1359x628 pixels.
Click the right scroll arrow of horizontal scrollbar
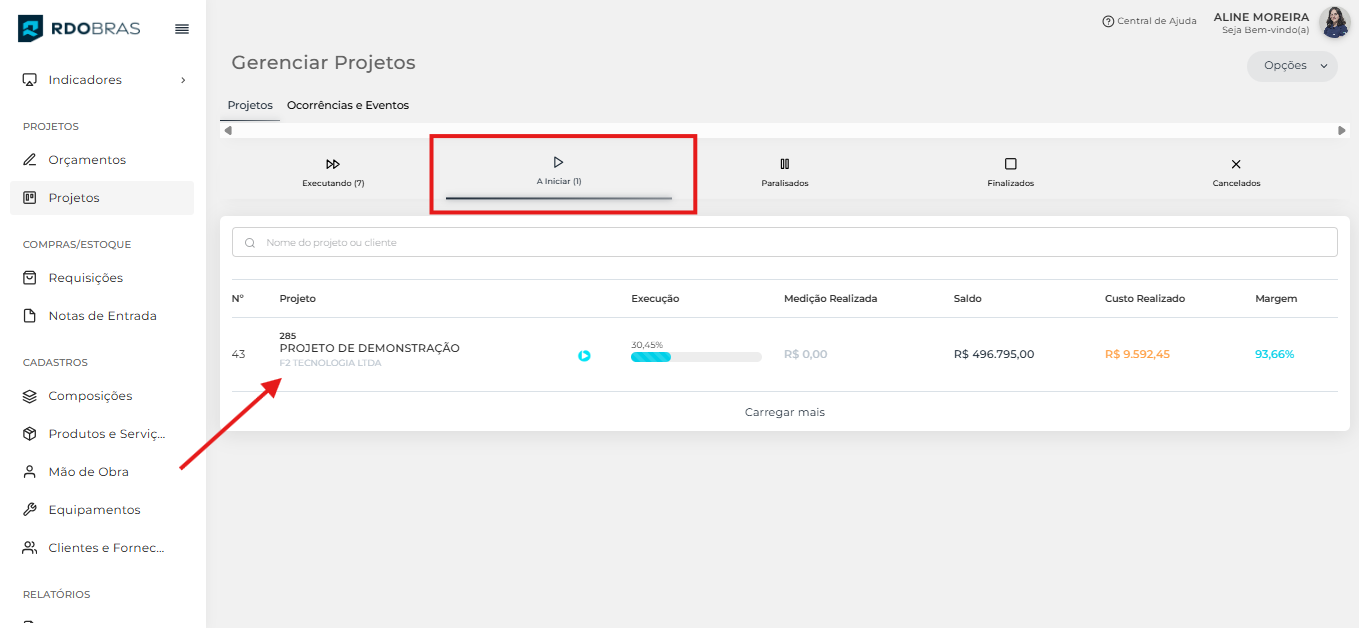1341,130
